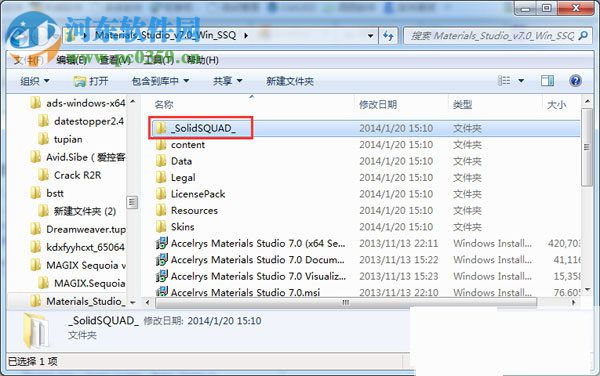Click installer icon of Materials Studio 7.0 Visualiz

click(x=162, y=276)
